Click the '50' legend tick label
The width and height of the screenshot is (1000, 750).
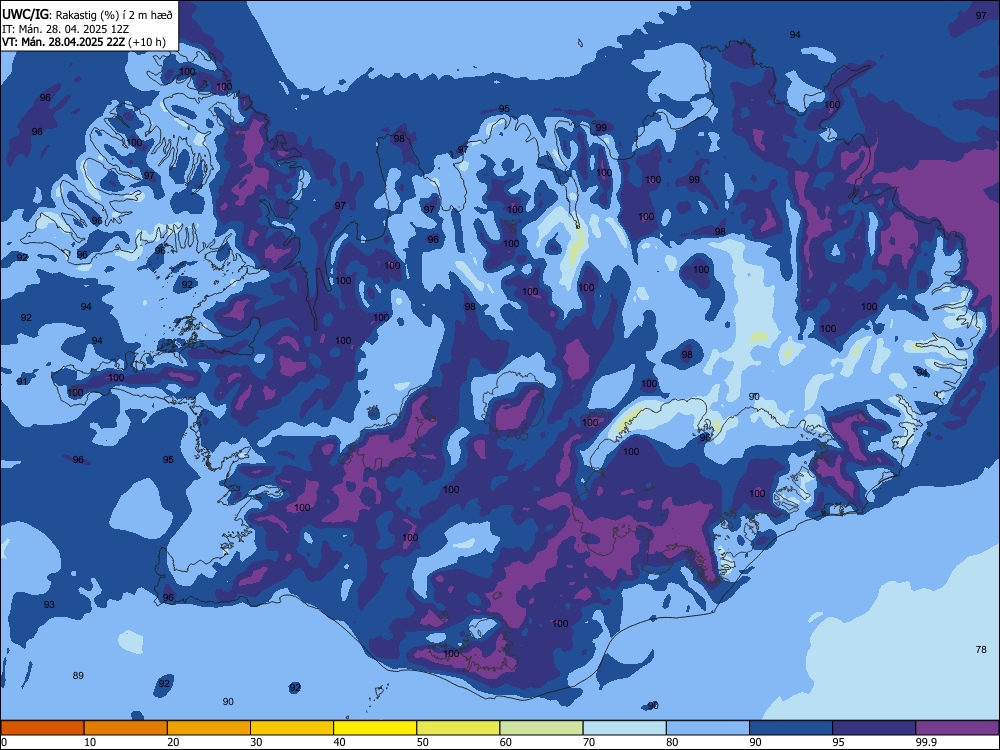click(423, 742)
